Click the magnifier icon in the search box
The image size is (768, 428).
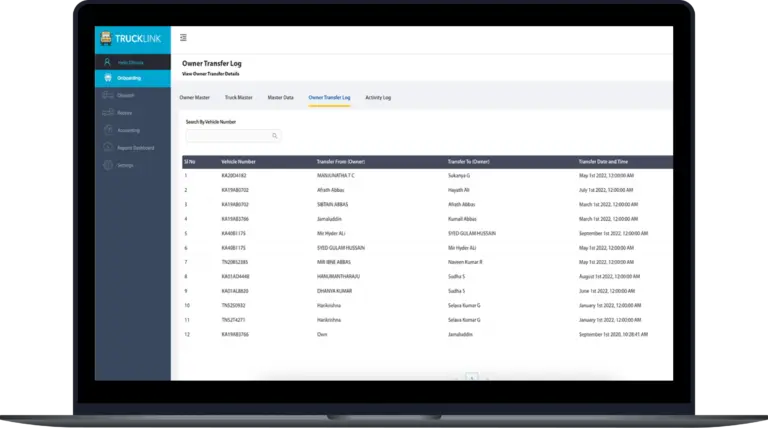click(274, 135)
